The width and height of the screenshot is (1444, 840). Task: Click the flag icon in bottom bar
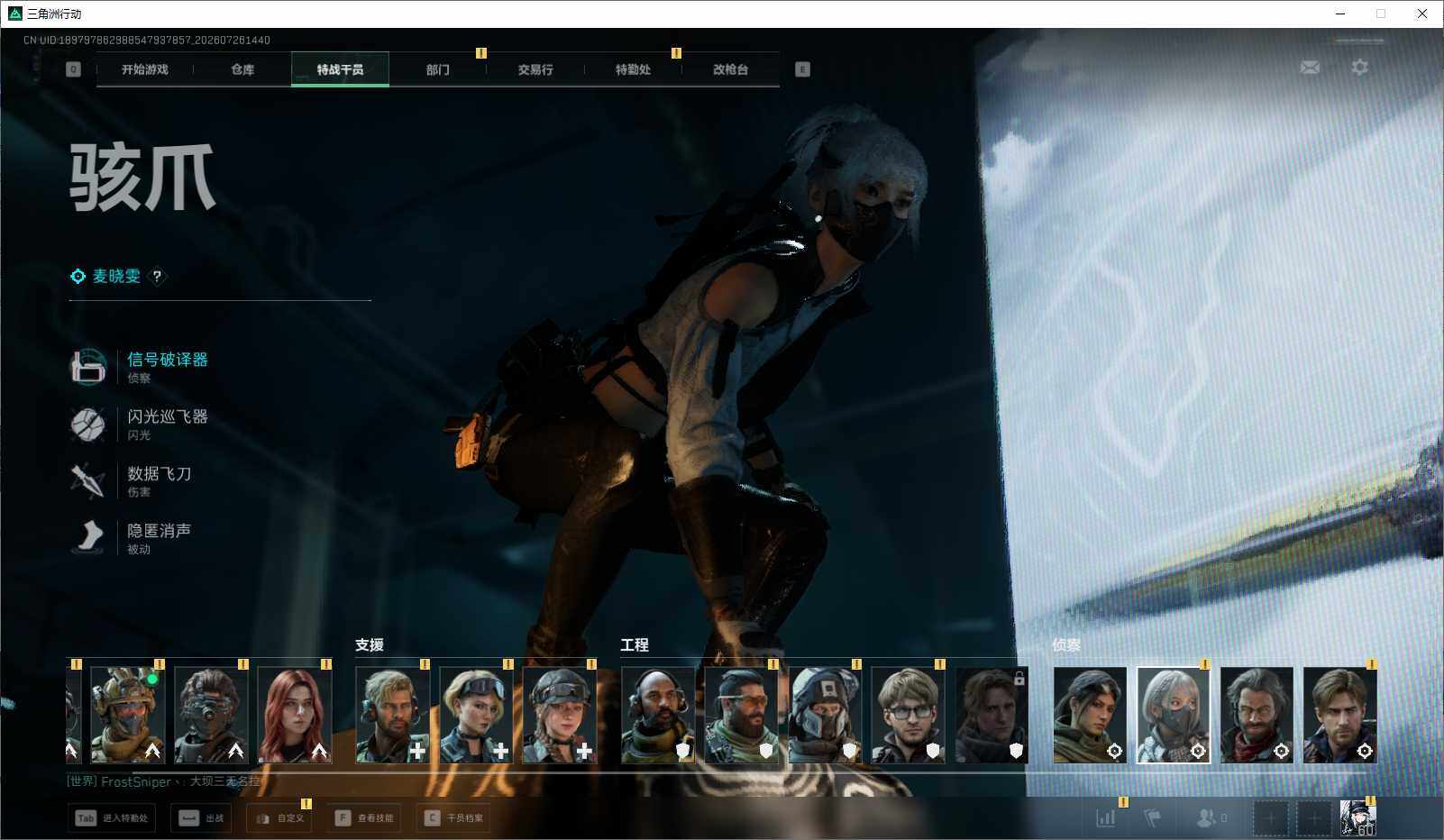(x=1152, y=818)
